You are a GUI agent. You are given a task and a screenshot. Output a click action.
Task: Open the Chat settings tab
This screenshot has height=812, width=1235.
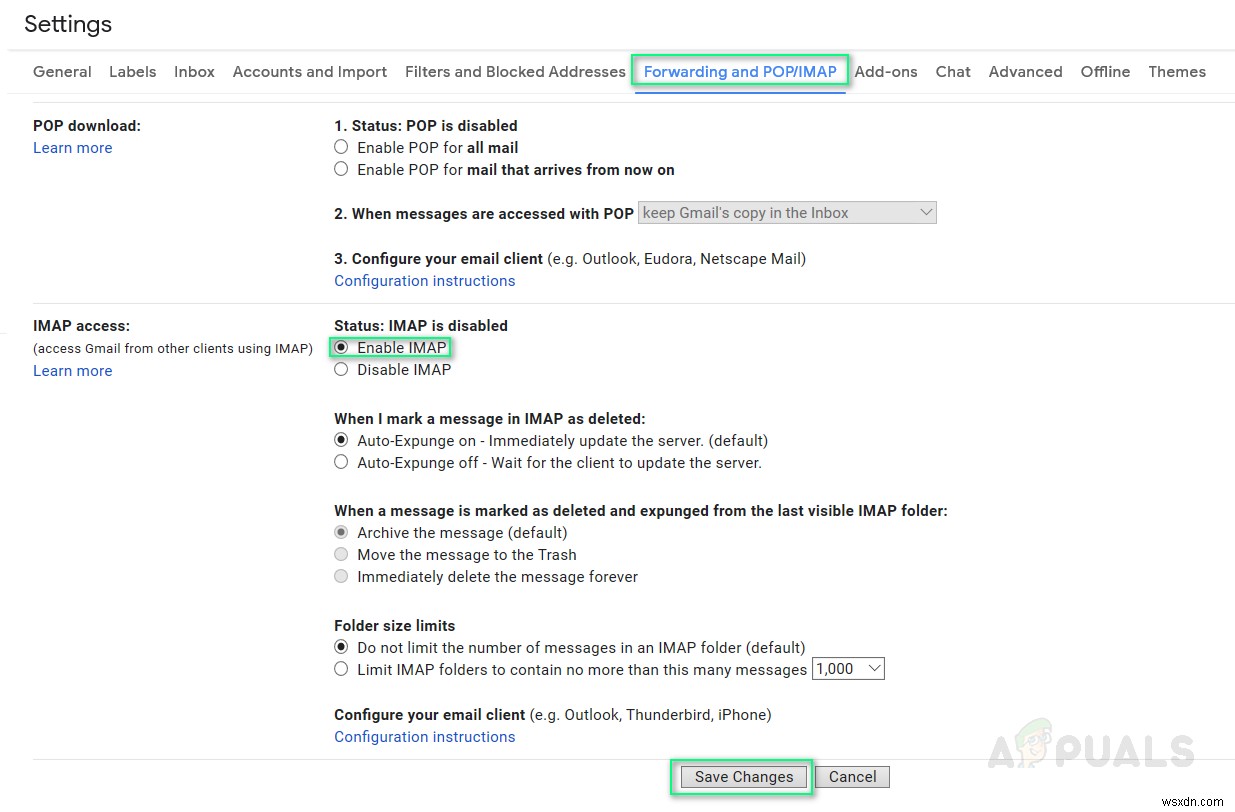point(952,71)
